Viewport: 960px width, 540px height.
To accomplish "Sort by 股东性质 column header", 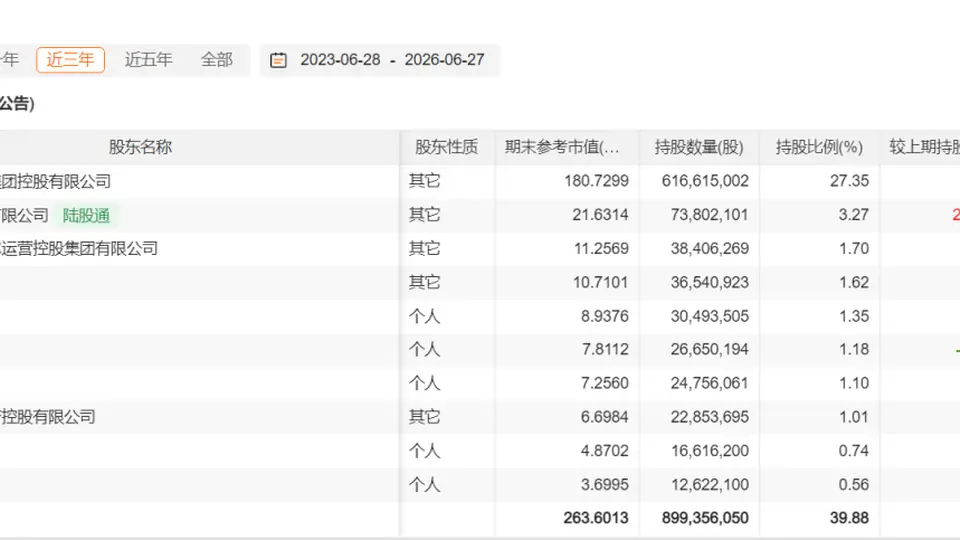I will pos(446,147).
